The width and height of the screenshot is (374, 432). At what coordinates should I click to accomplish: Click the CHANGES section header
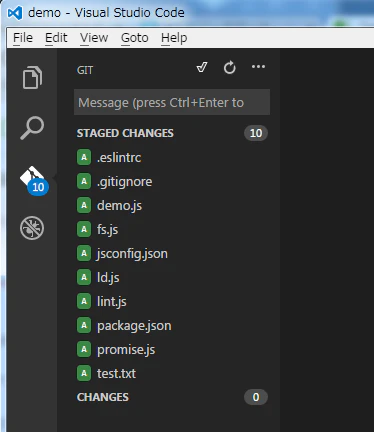point(103,397)
